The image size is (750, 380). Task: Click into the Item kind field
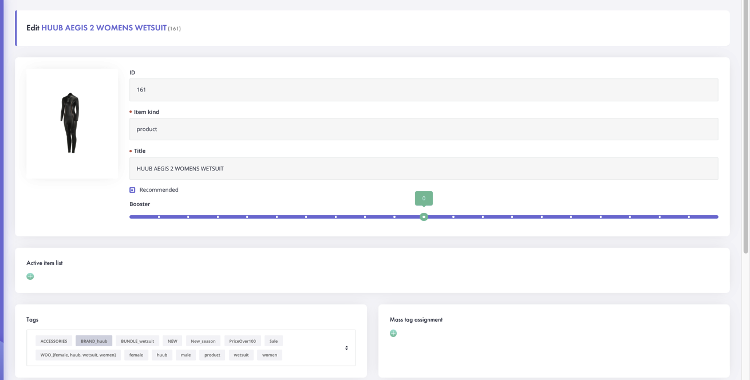click(x=424, y=129)
